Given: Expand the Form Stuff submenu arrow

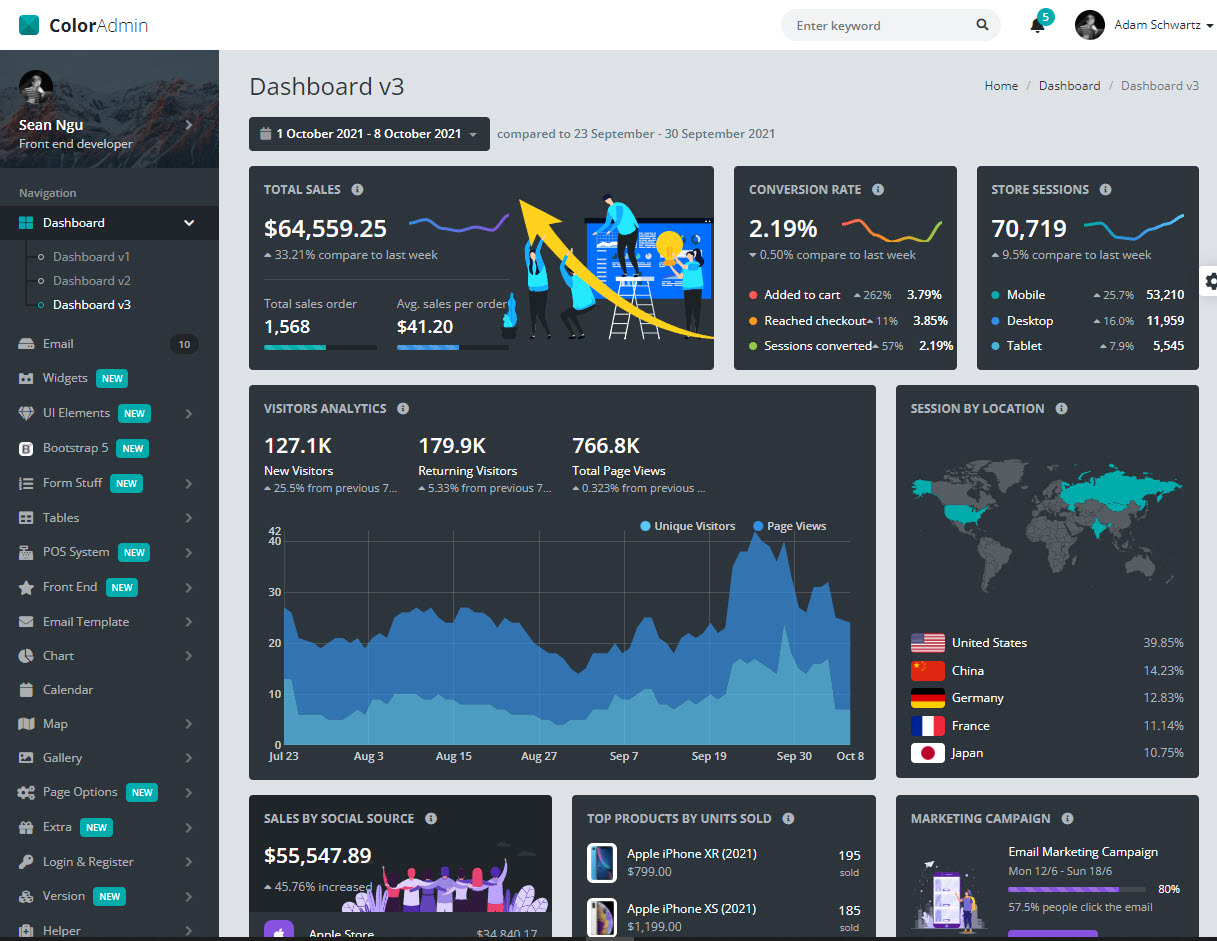Looking at the screenshot, I should (x=189, y=483).
